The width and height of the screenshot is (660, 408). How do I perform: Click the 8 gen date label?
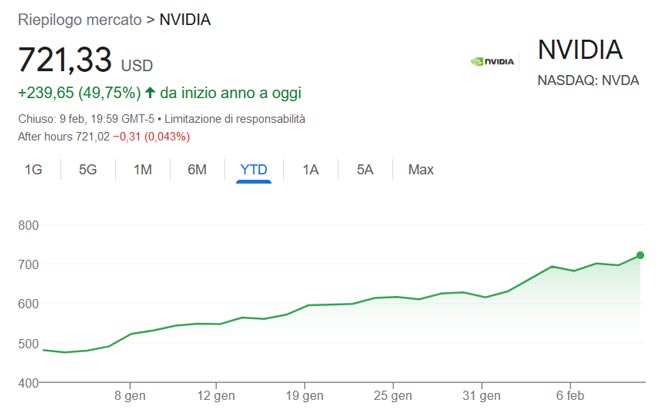[x=131, y=395]
